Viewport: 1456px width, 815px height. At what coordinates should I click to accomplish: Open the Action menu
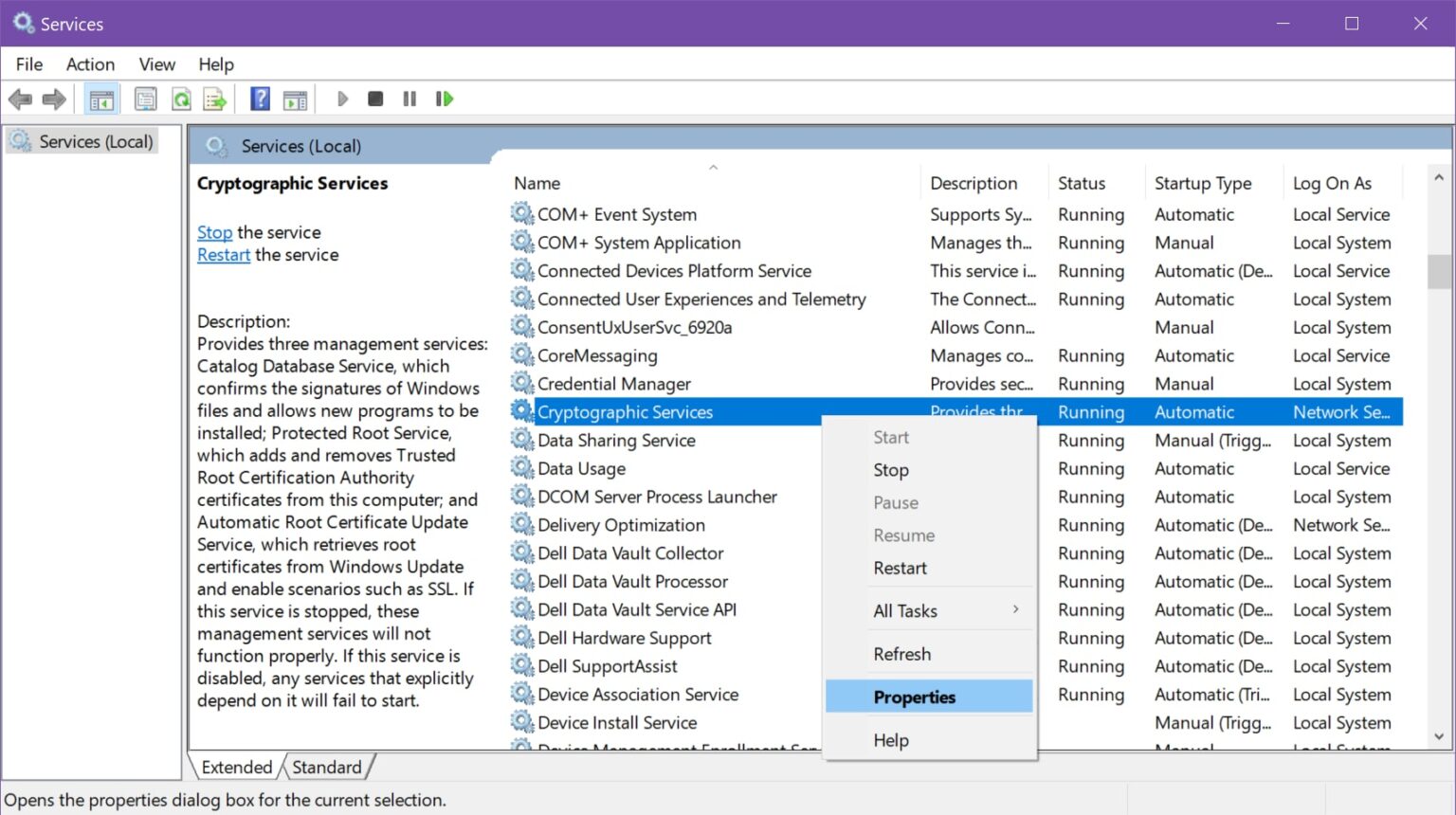tap(89, 63)
